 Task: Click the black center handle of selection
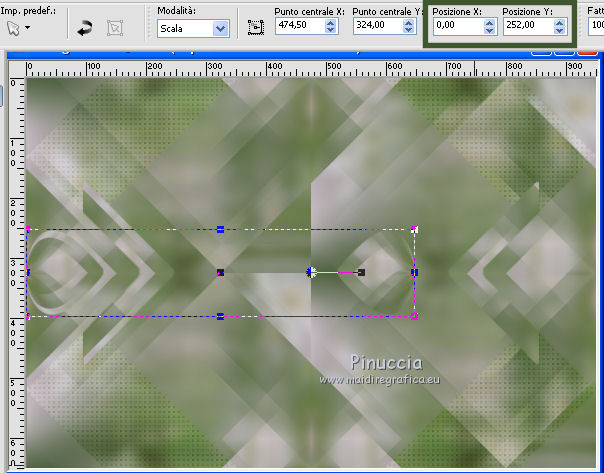[x=220, y=273]
